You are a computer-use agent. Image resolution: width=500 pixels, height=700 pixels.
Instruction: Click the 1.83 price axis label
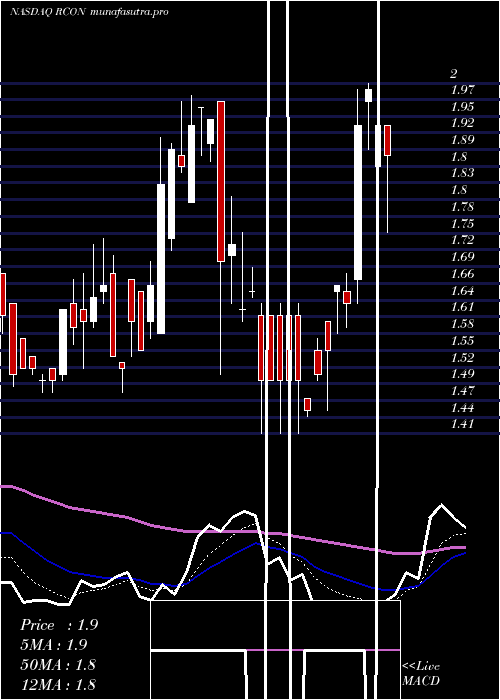(x=462, y=173)
